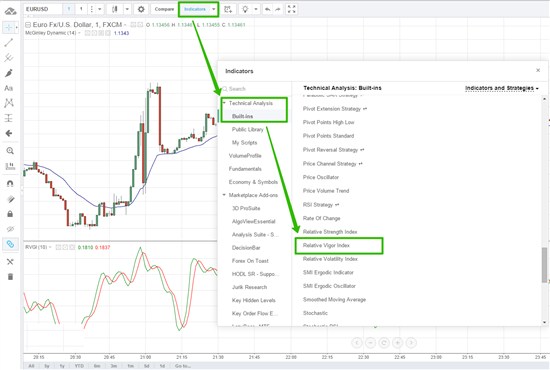550x370 pixels.
Task: Open the zoom in tool
Action: (x=10, y=151)
